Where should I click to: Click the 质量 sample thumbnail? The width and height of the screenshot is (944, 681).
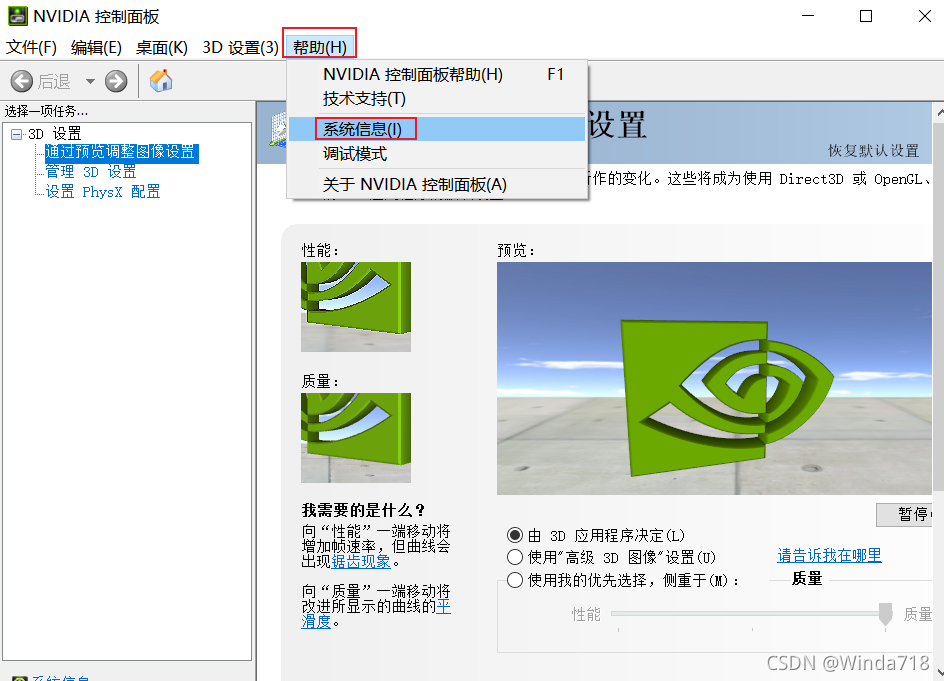click(x=356, y=438)
